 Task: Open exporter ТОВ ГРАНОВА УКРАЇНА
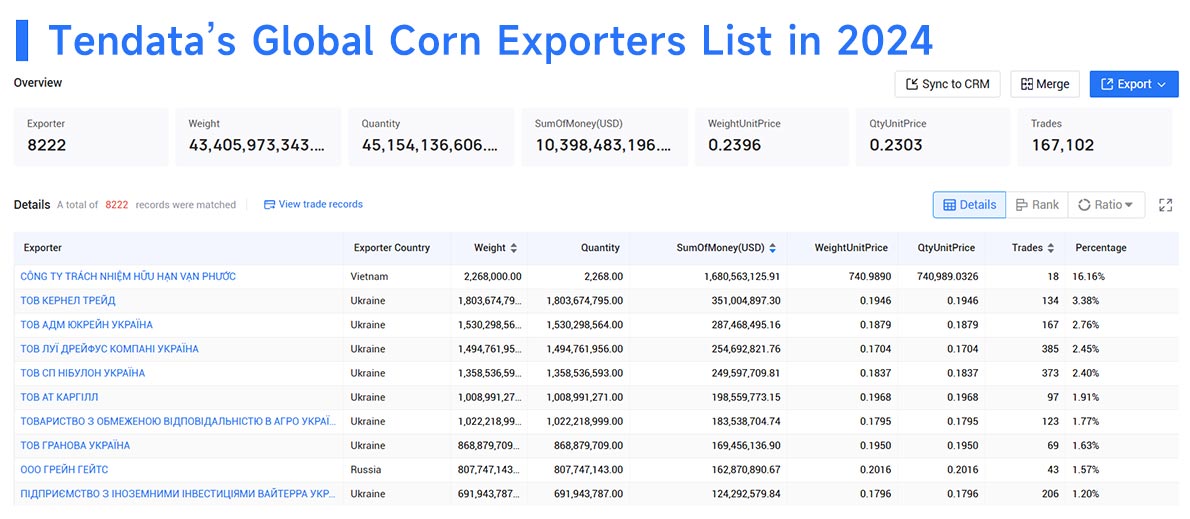(75, 445)
